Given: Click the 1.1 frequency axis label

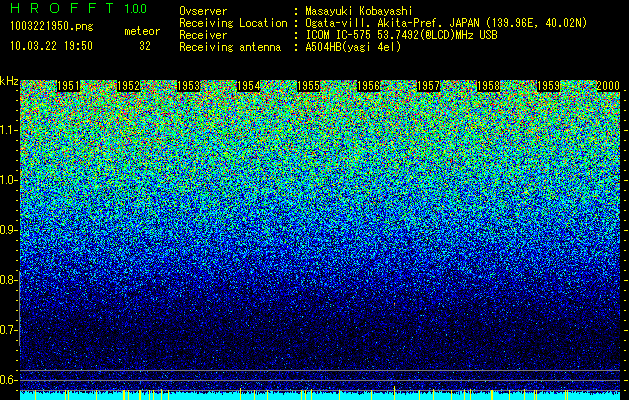Looking at the screenshot, I should tap(8, 130).
